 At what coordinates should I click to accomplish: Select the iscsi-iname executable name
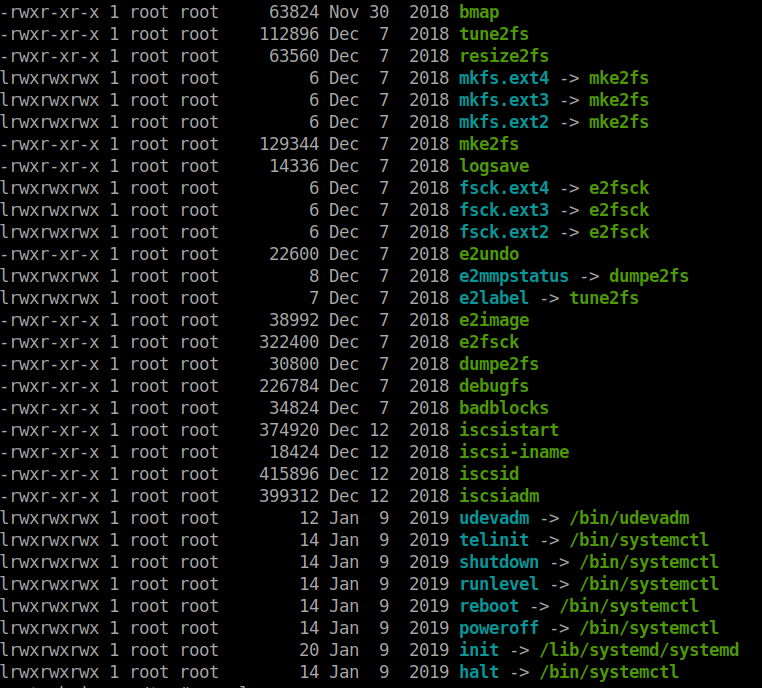[514, 452]
